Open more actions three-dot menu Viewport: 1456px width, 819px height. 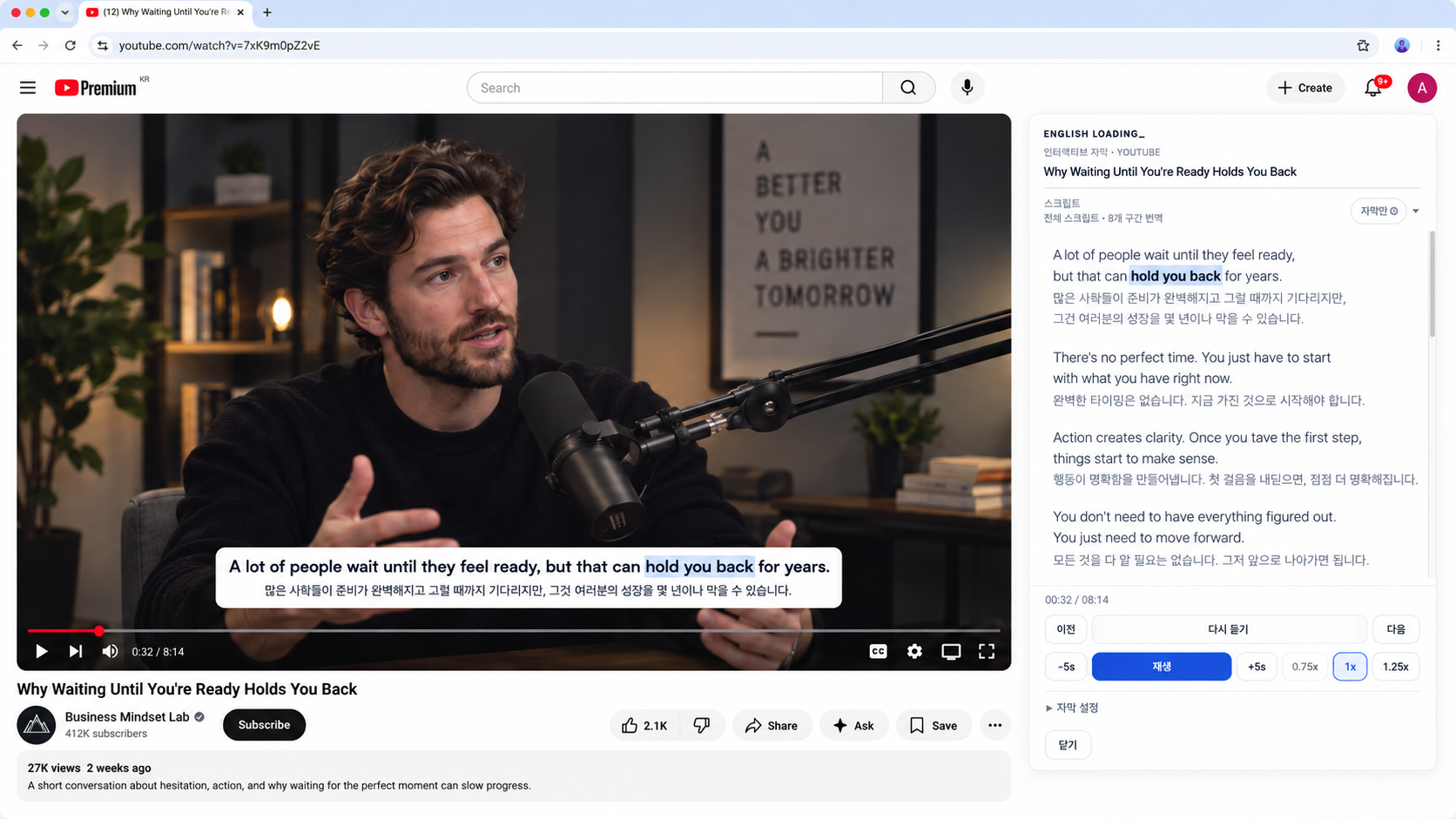click(994, 725)
